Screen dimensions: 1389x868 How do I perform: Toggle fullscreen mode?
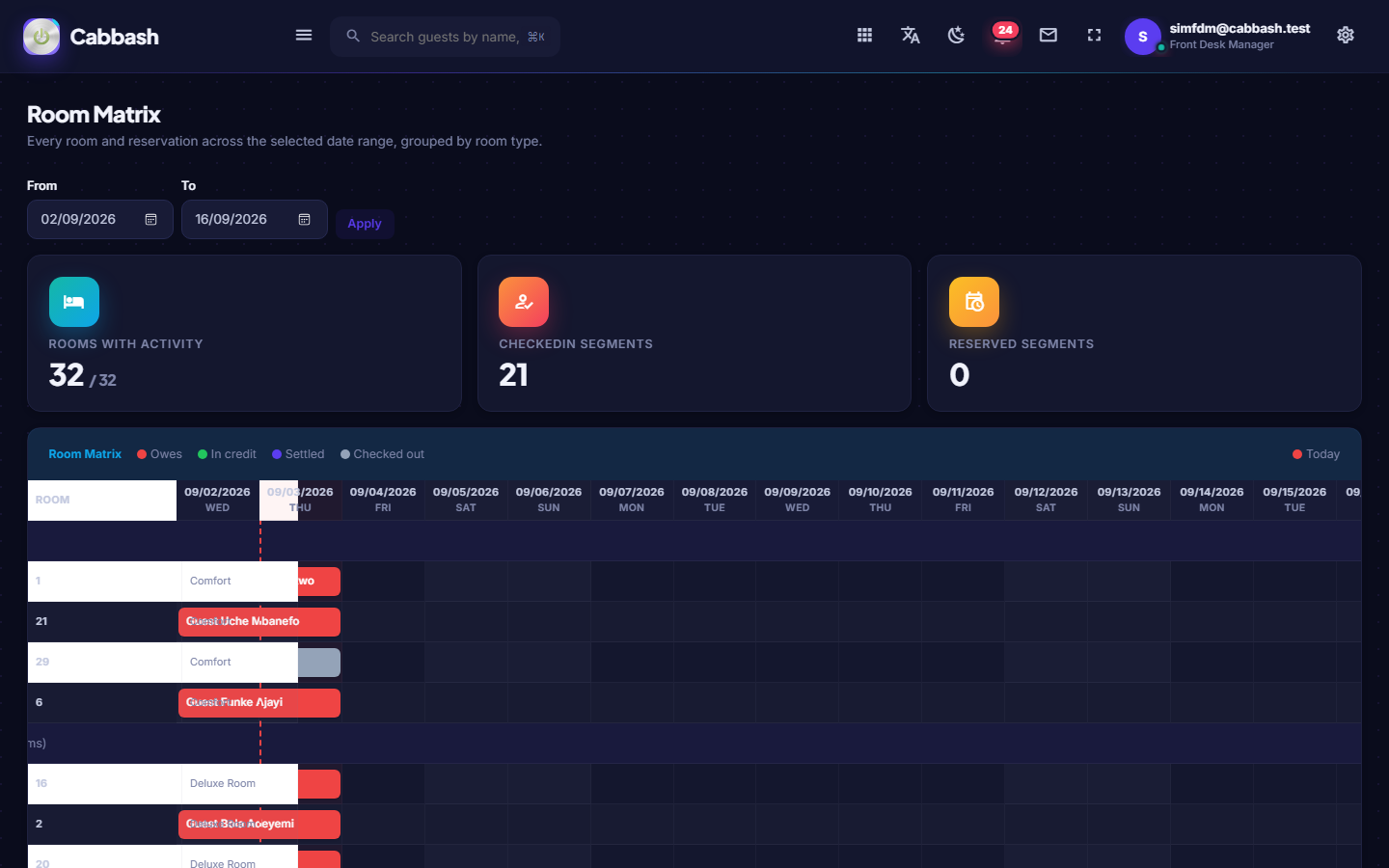coord(1094,36)
